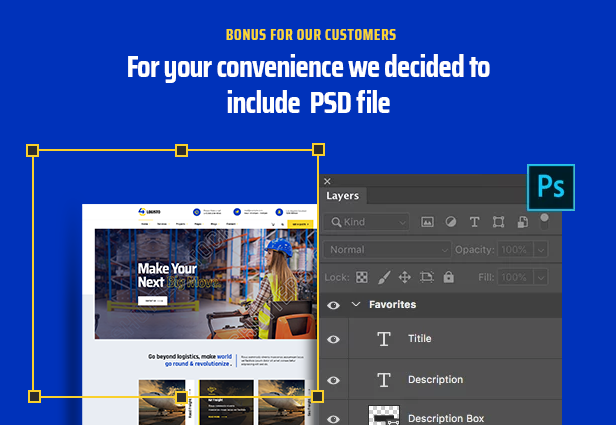Open the Opacity slider arrow
Image resolution: width=616 pixels, height=425 pixels.
(541, 249)
